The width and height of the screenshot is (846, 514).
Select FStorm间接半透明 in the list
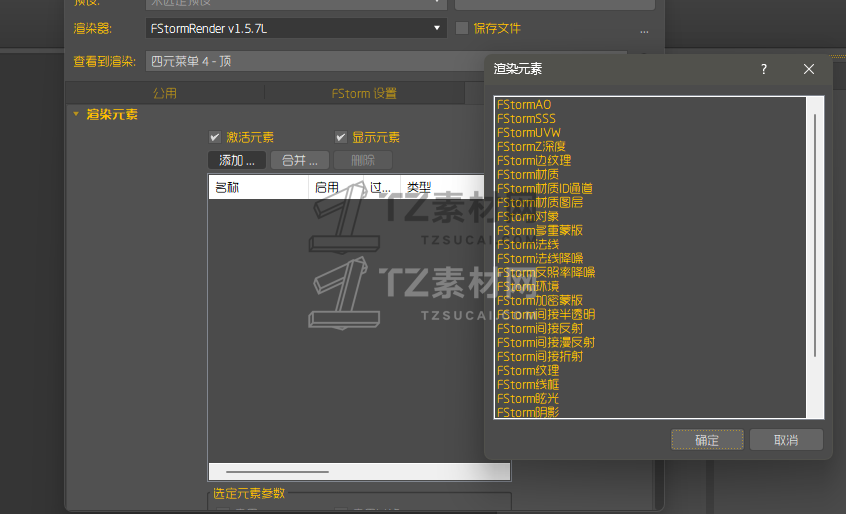click(545, 315)
